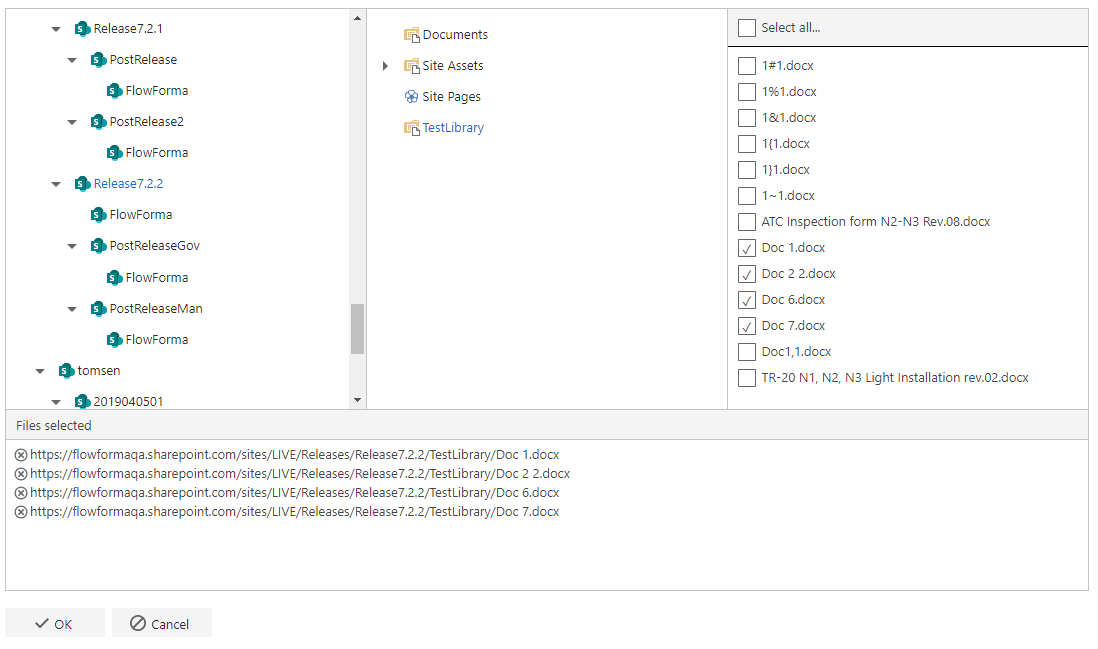Click the PostReleaseGov site name

click(155, 246)
